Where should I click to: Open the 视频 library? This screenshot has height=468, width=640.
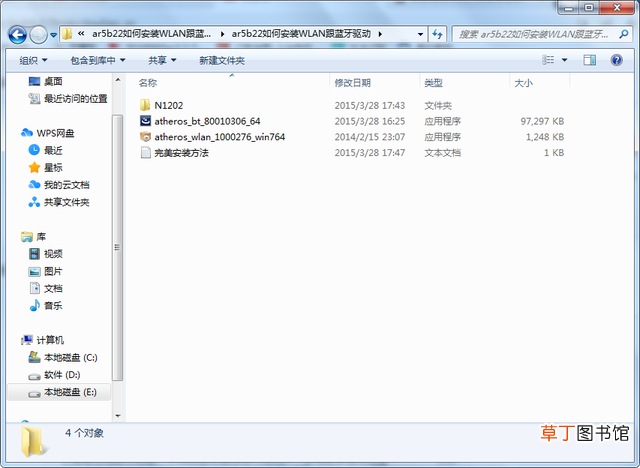[53, 254]
